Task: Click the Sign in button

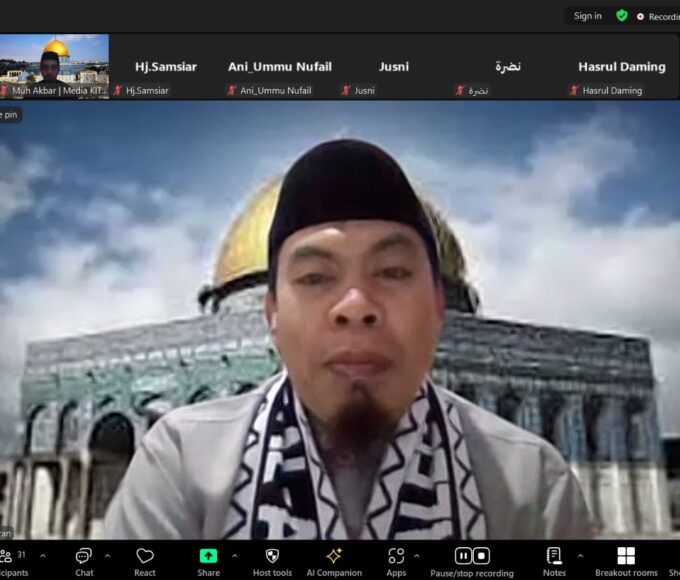Action: [x=587, y=16]
